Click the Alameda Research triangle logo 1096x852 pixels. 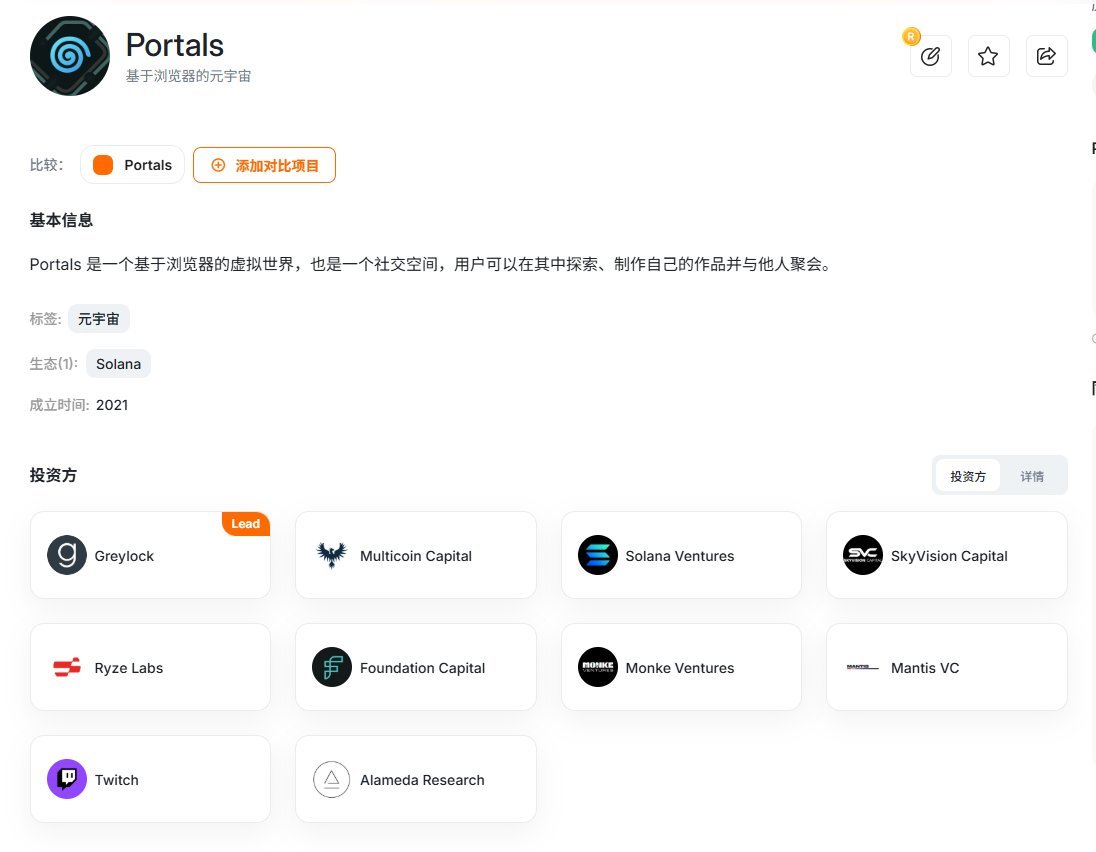(332, 779)
